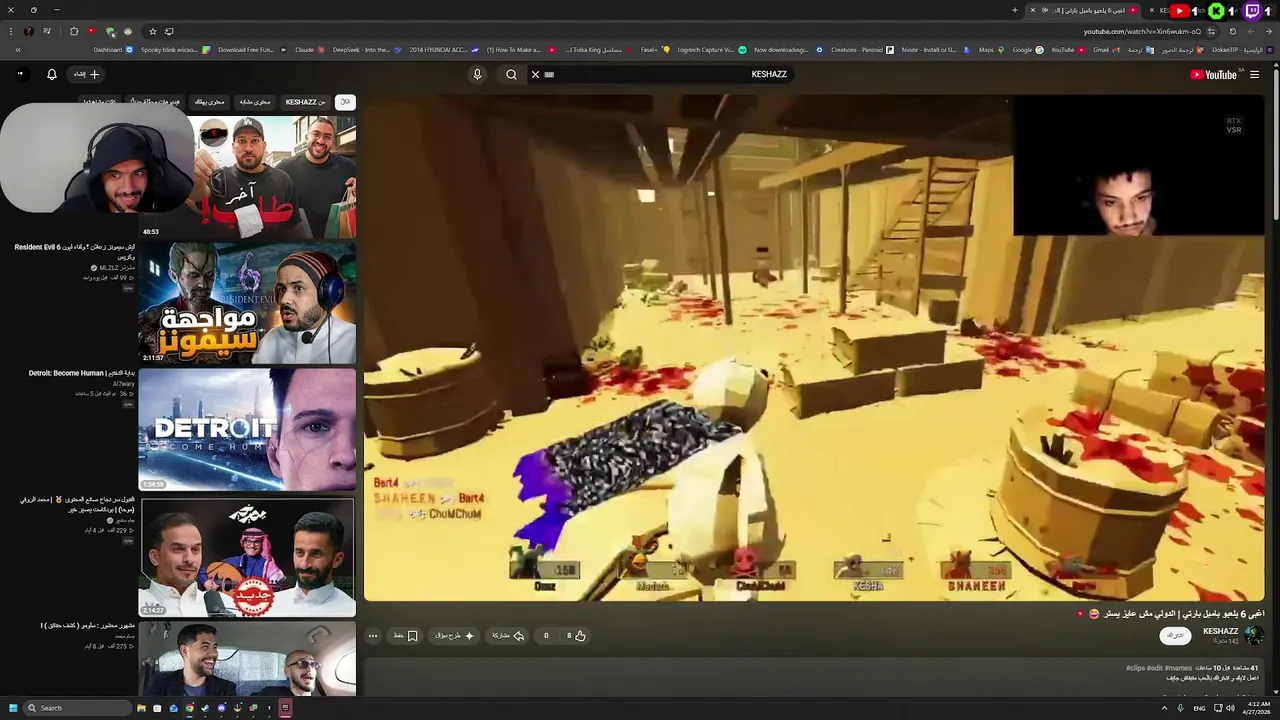
Task: Open the YouTube notifications bell
Action: [x=52, y=74]
